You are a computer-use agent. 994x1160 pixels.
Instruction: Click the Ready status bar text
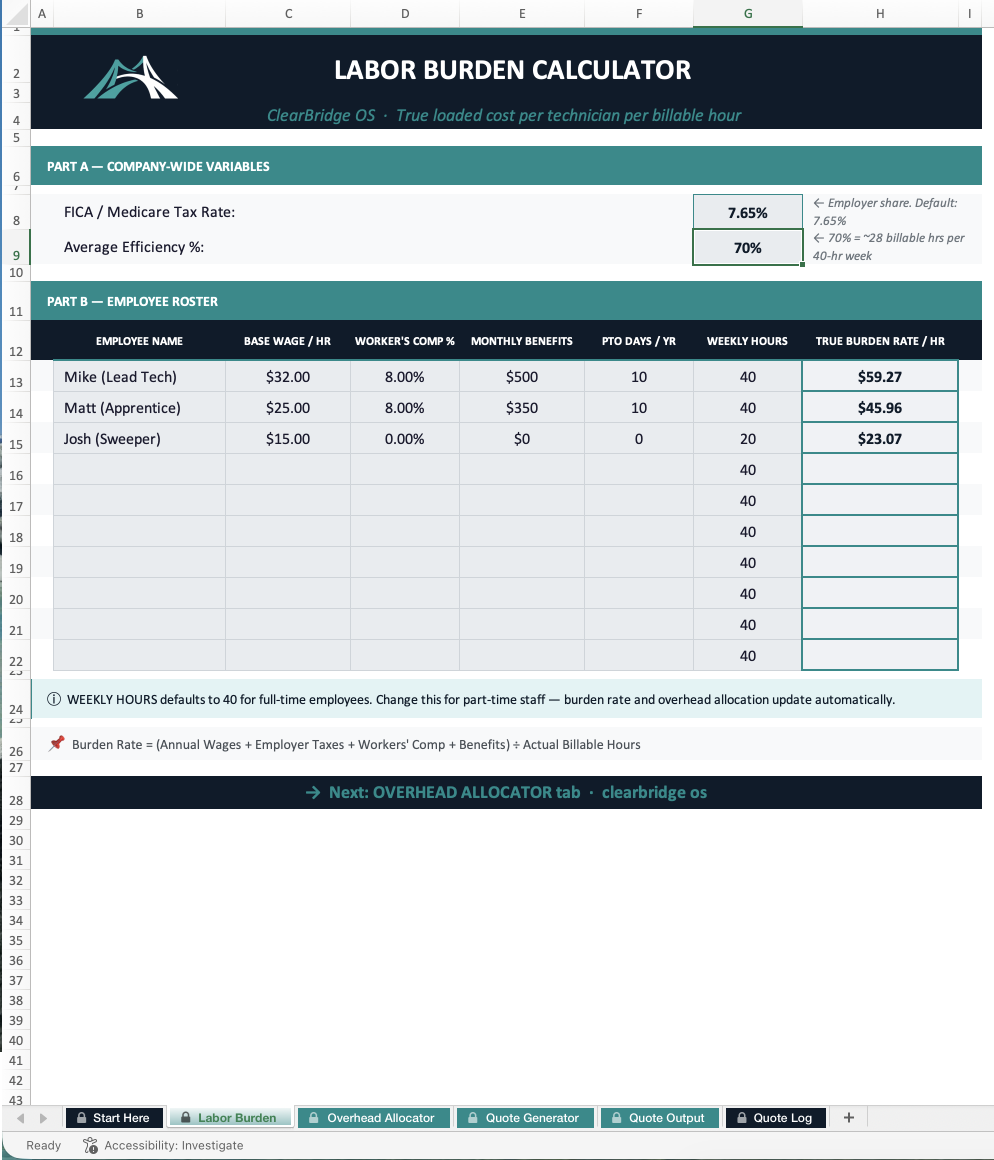click(x=44, y=1145)
